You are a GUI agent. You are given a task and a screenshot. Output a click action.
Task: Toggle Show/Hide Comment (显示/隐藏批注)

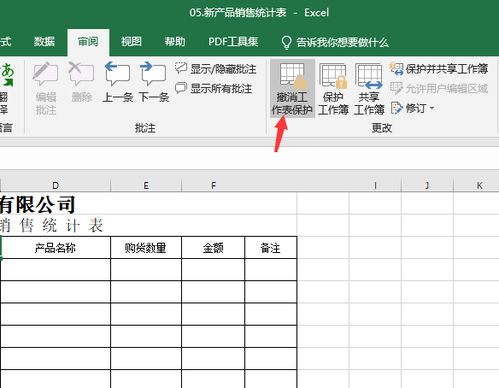coord(216,69)
